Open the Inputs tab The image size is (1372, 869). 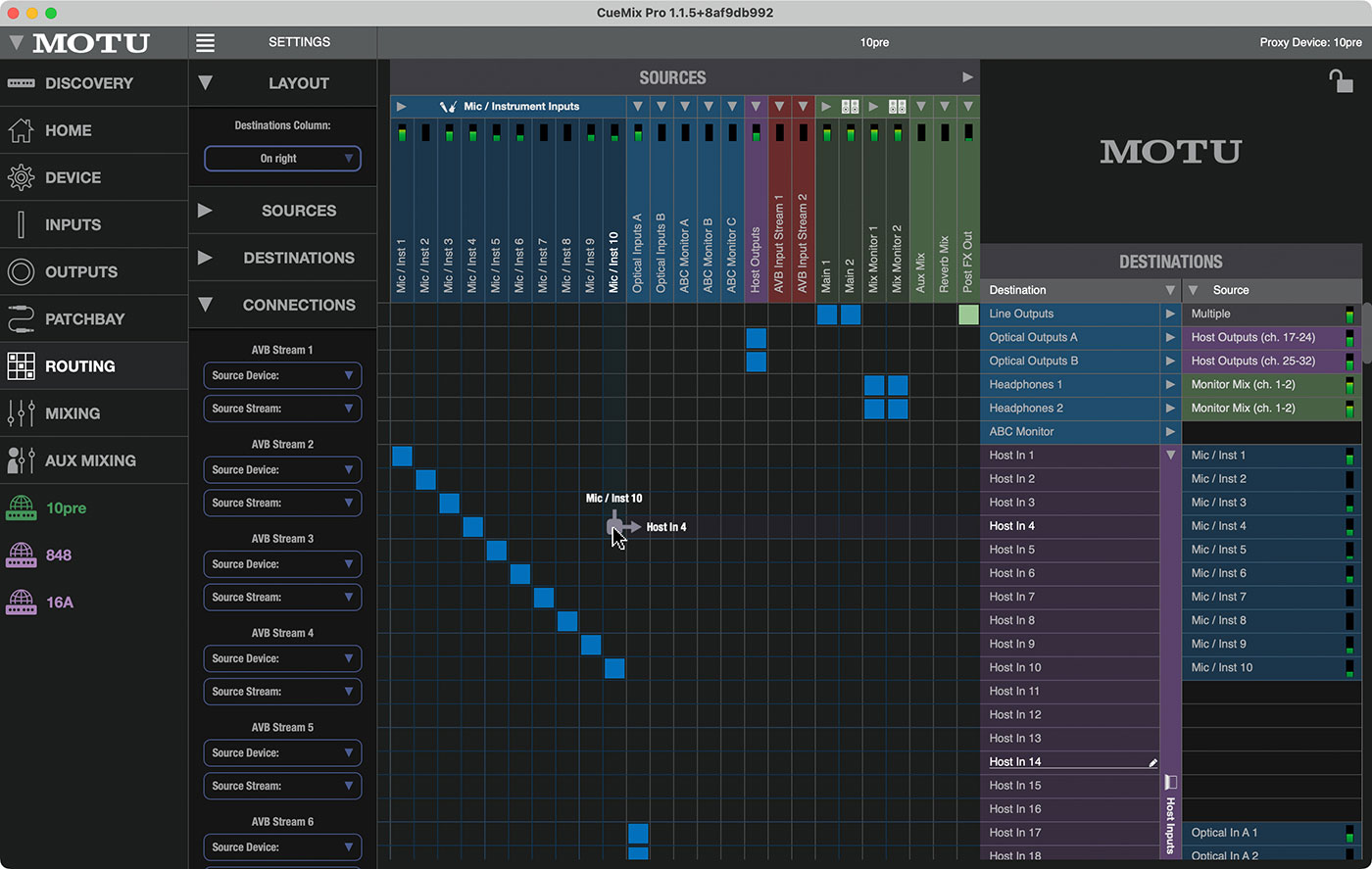[x=73, y=225]
